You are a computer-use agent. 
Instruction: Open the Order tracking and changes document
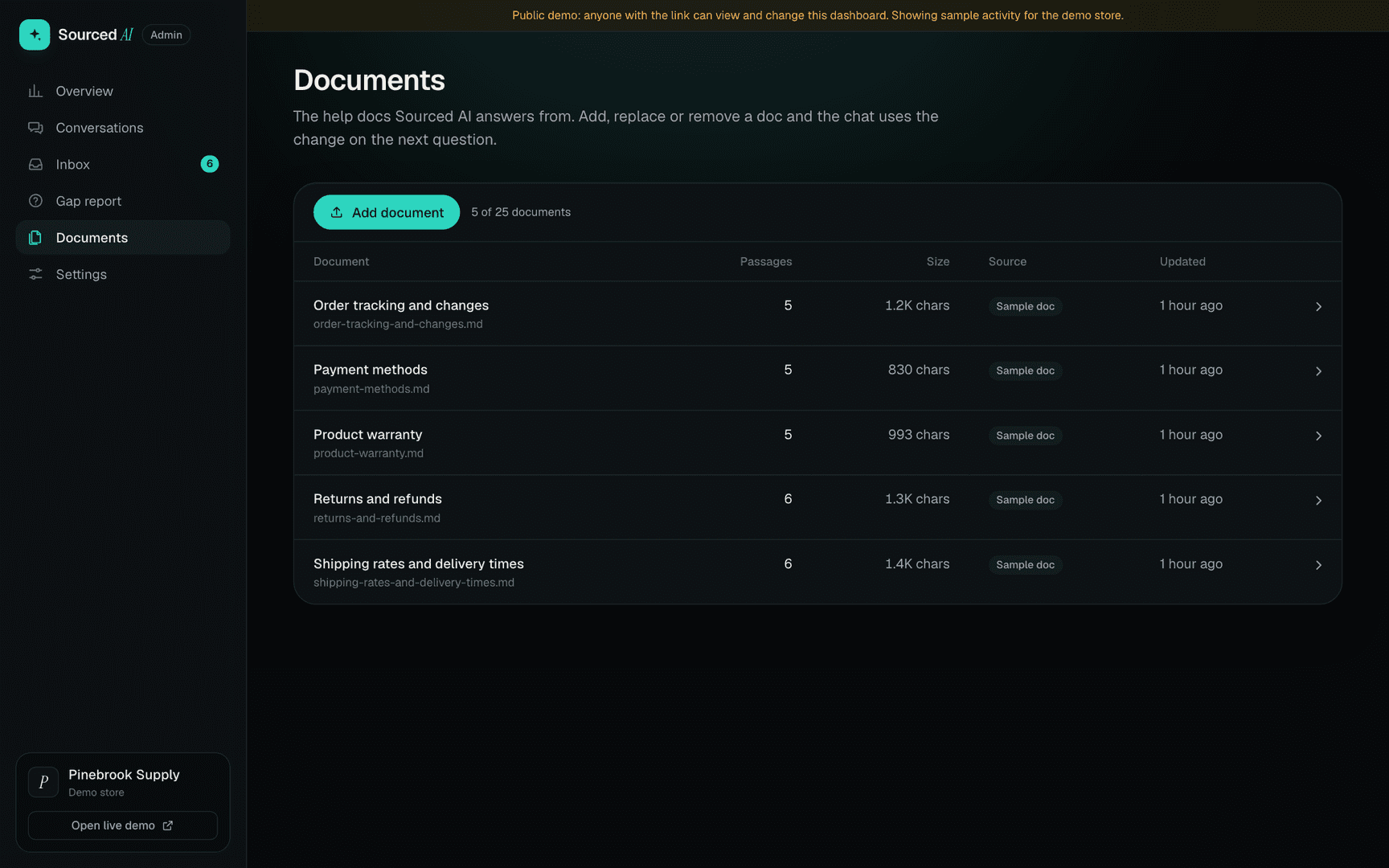click(x=401, y=305)
